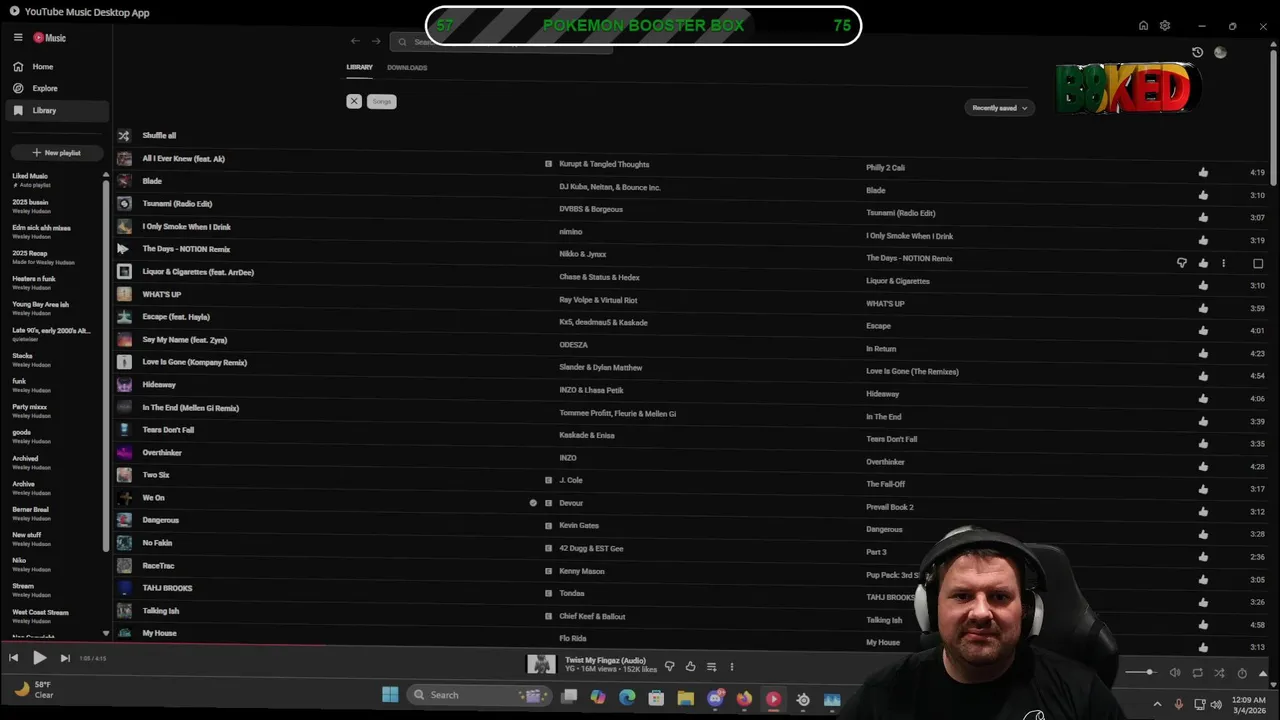Clear the filter with X chip
This screenshot has height=720, width=1280.
[354, 101]
